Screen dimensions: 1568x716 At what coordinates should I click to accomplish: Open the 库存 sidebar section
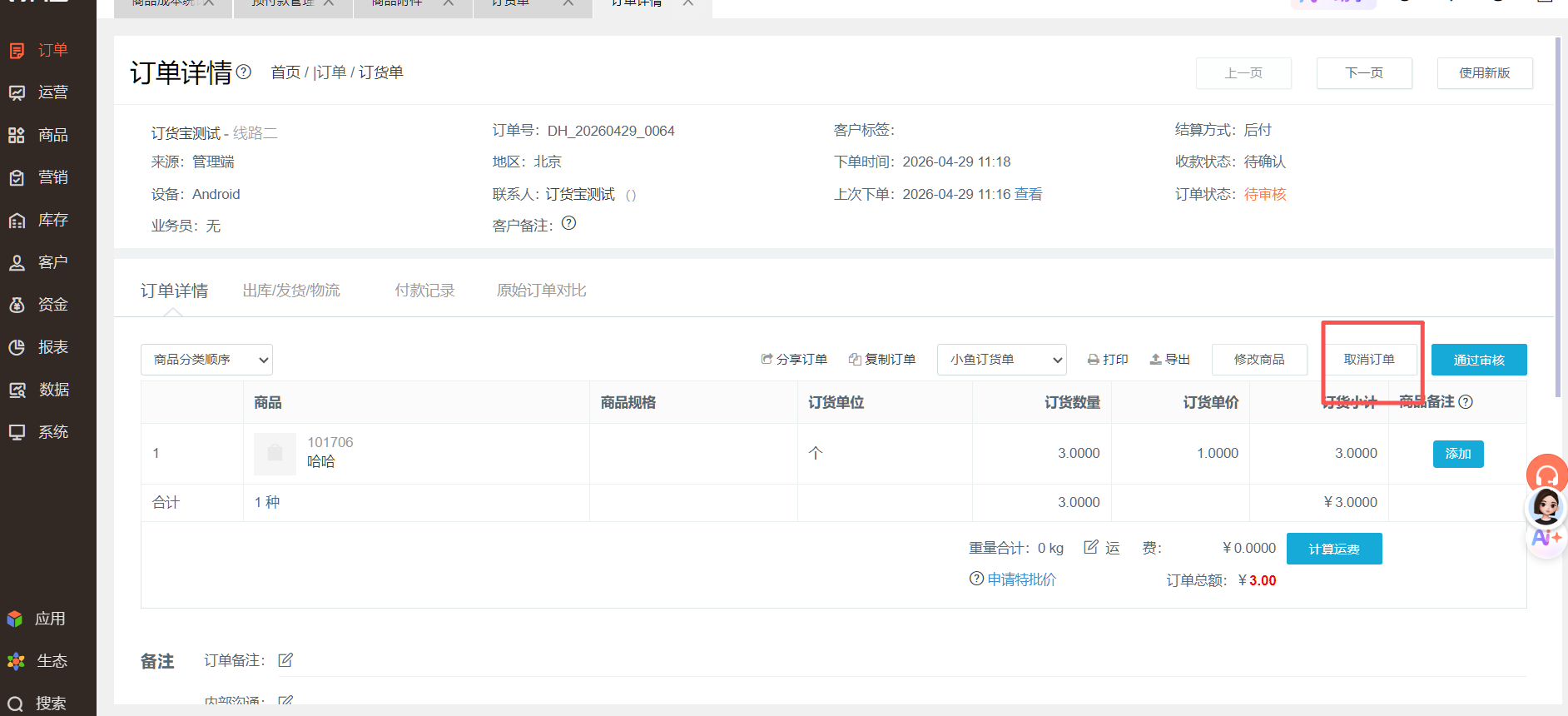pos(38,220)
